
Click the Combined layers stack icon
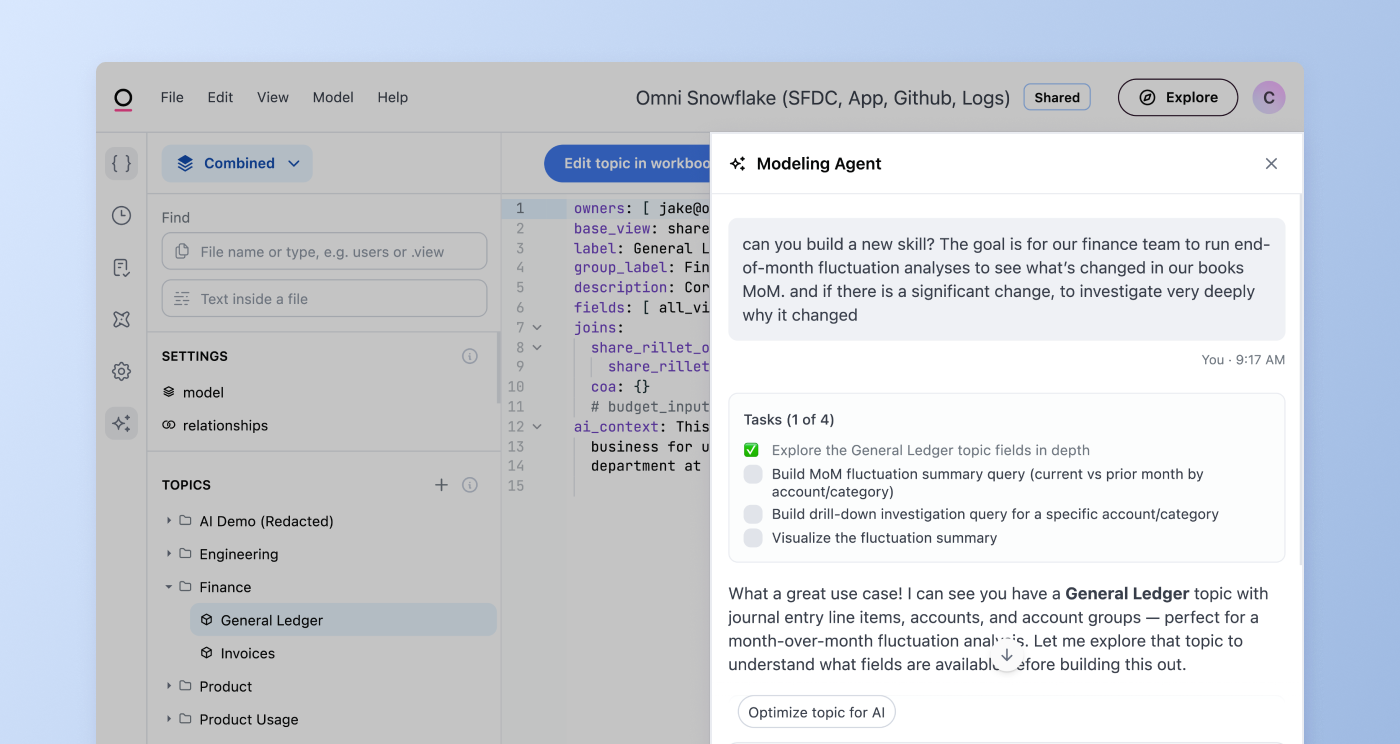tap(185, 163)
